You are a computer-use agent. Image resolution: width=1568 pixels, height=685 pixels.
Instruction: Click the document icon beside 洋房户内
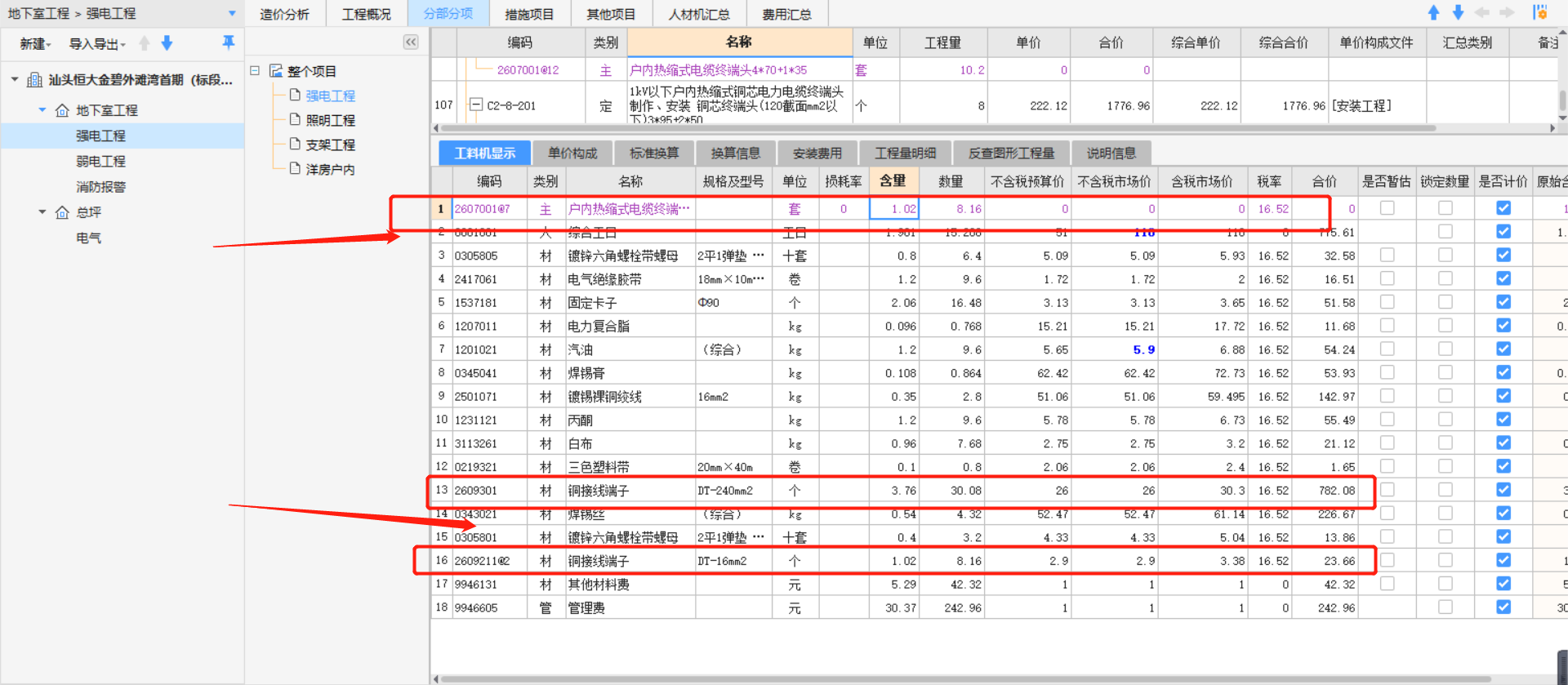296,169
